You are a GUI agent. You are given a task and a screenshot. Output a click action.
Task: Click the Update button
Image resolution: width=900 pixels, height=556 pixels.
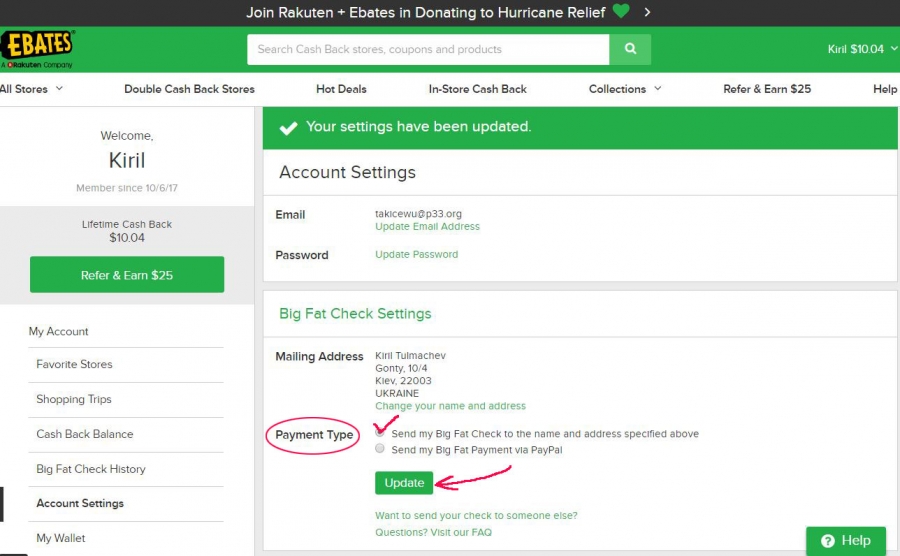(x=404, y=483)
